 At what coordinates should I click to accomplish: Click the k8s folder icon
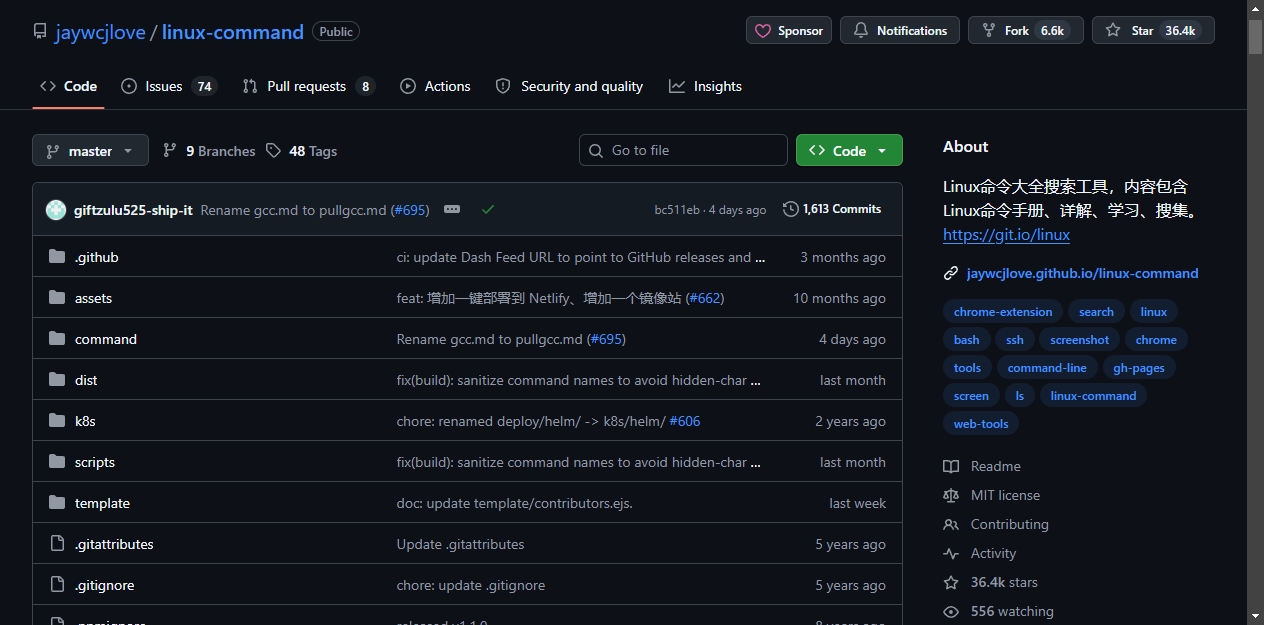tap(57, 421)
